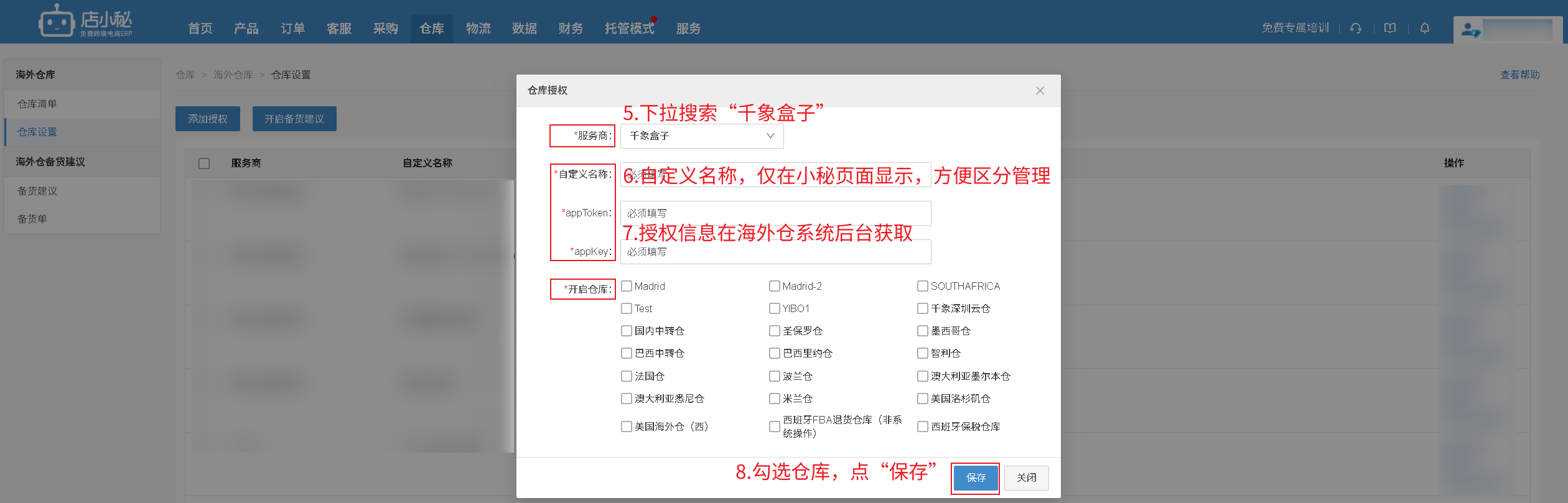Toggle the select-all checkbox in table header
This screenshot has width=1568, height=503.
point(204,164)
